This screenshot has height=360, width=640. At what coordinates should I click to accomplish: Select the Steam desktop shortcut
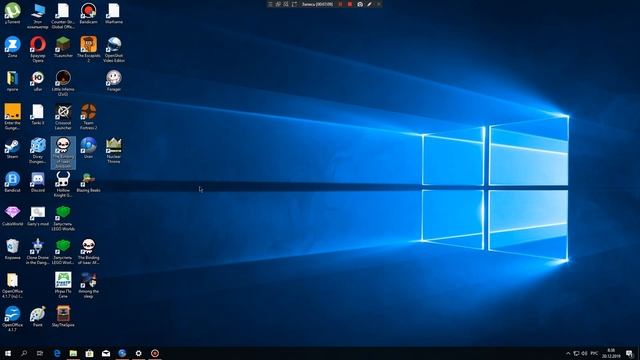(12, 148)
